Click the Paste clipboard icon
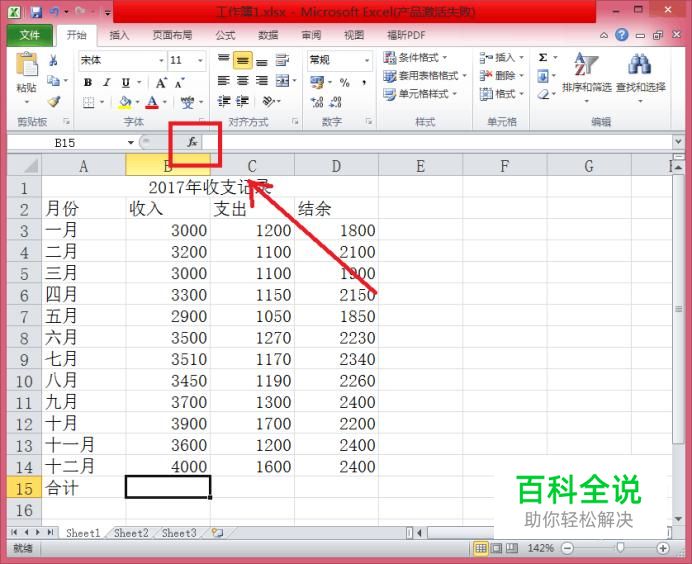The image size is (692, 564). [26, 64]
